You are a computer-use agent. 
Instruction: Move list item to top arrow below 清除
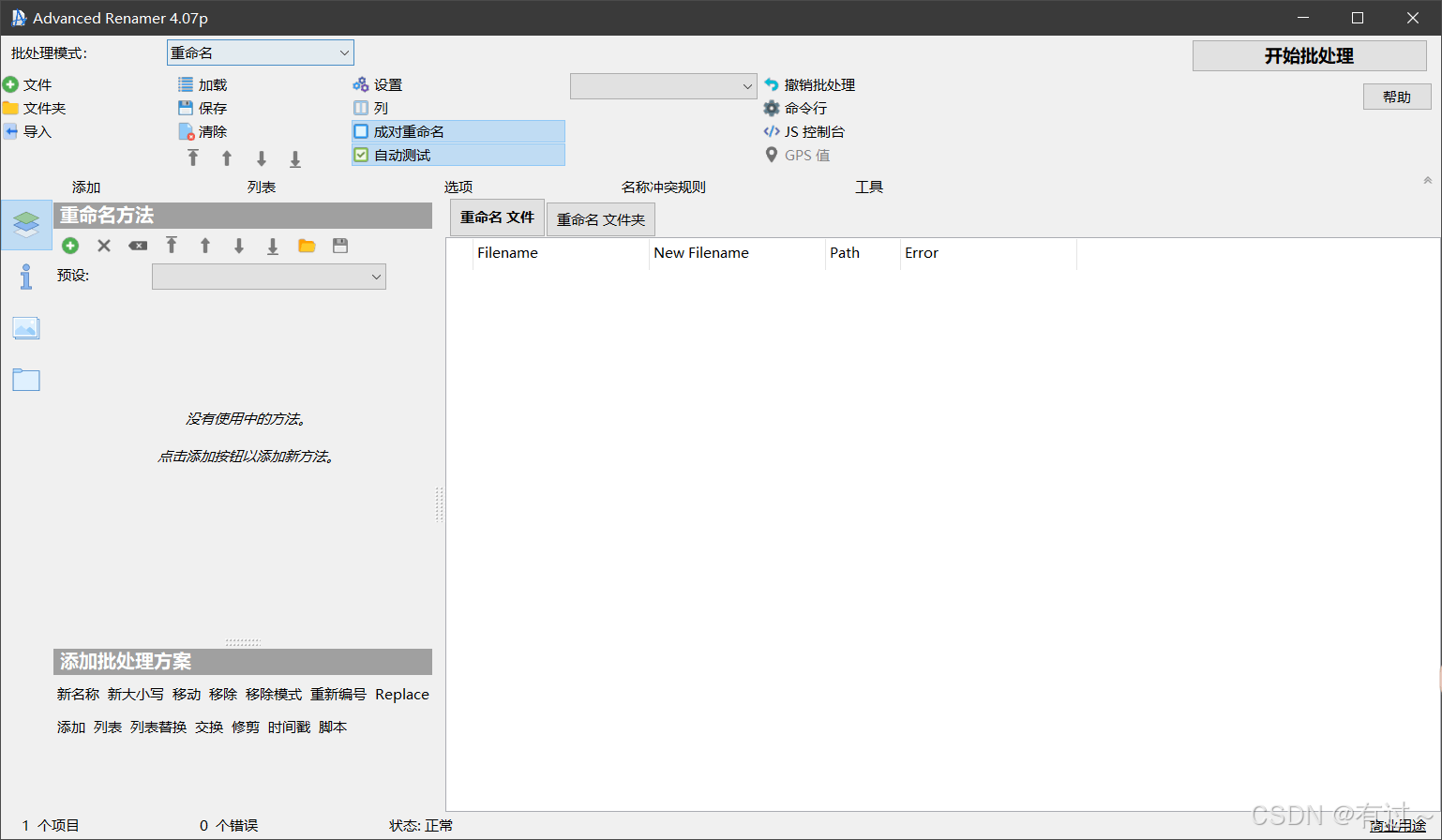(x=193, y=158)
